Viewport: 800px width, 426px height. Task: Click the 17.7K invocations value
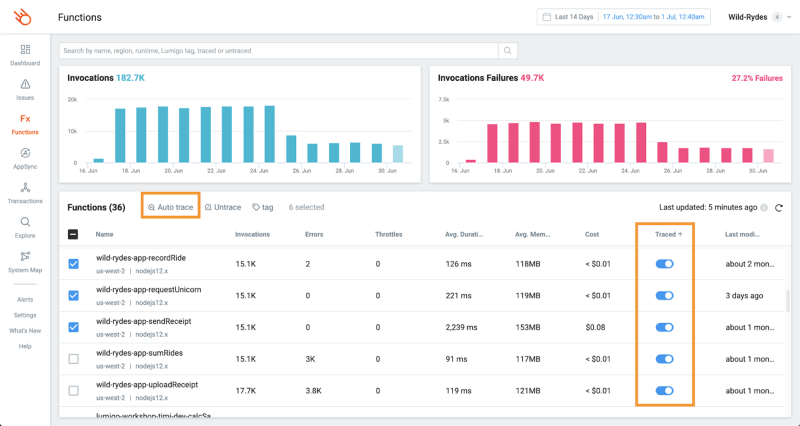[245, 390]
